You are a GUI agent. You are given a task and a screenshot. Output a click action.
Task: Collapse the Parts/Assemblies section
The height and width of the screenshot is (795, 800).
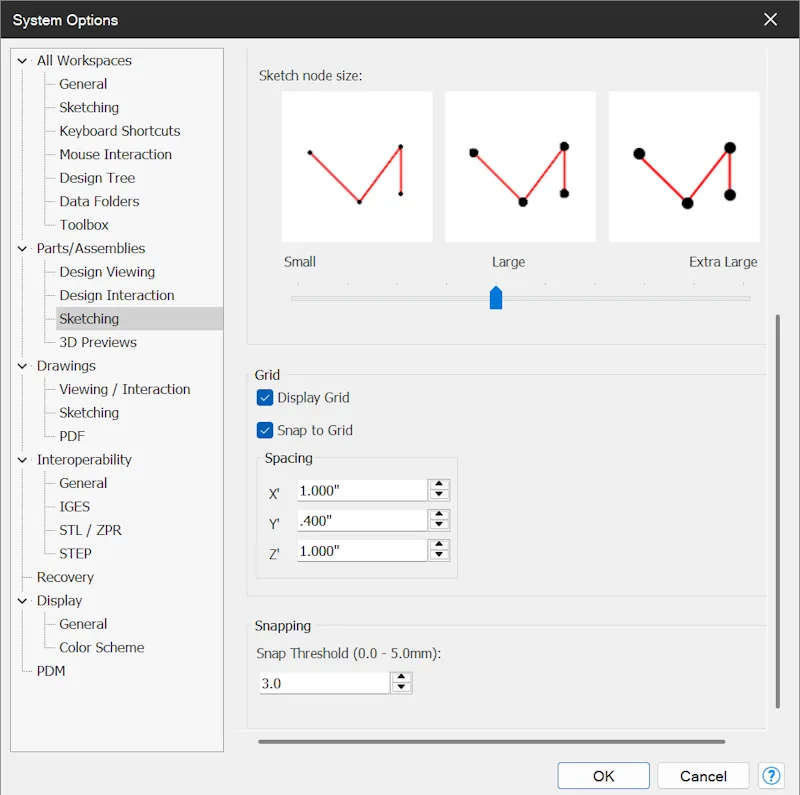(x=22, y=249)
